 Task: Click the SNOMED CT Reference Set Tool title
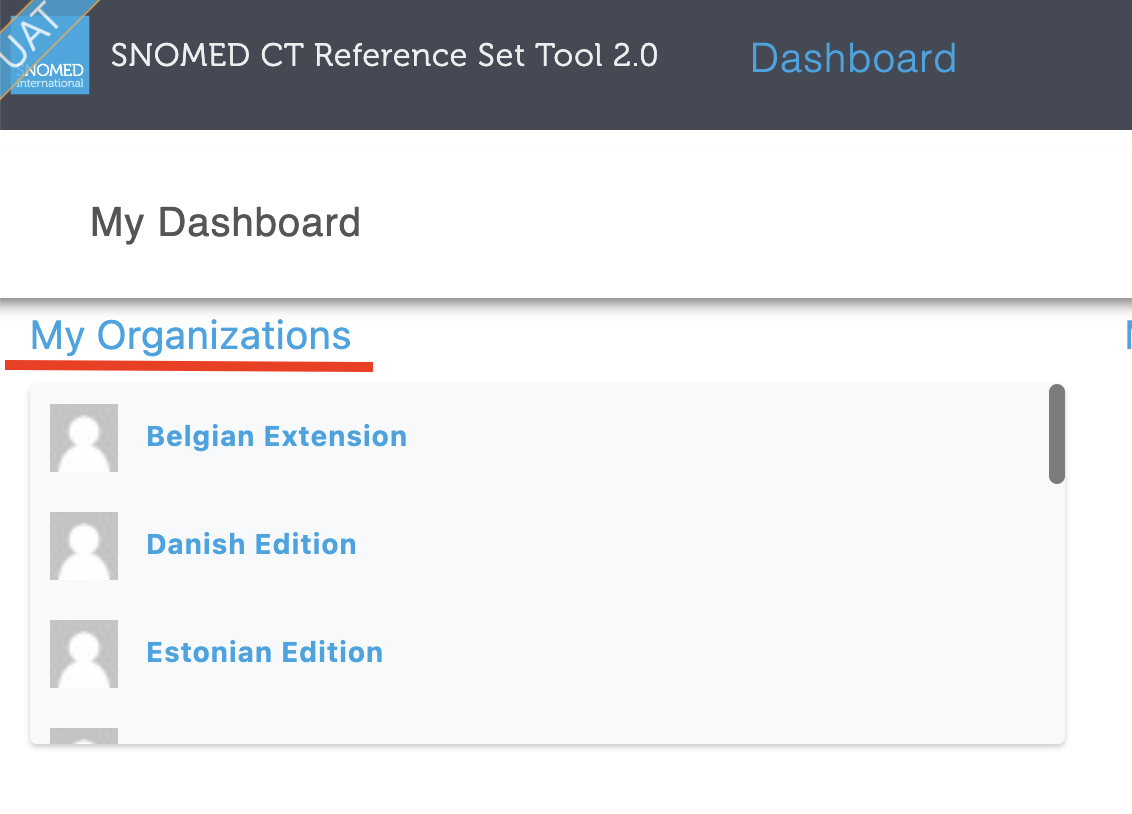coord(384,56)
